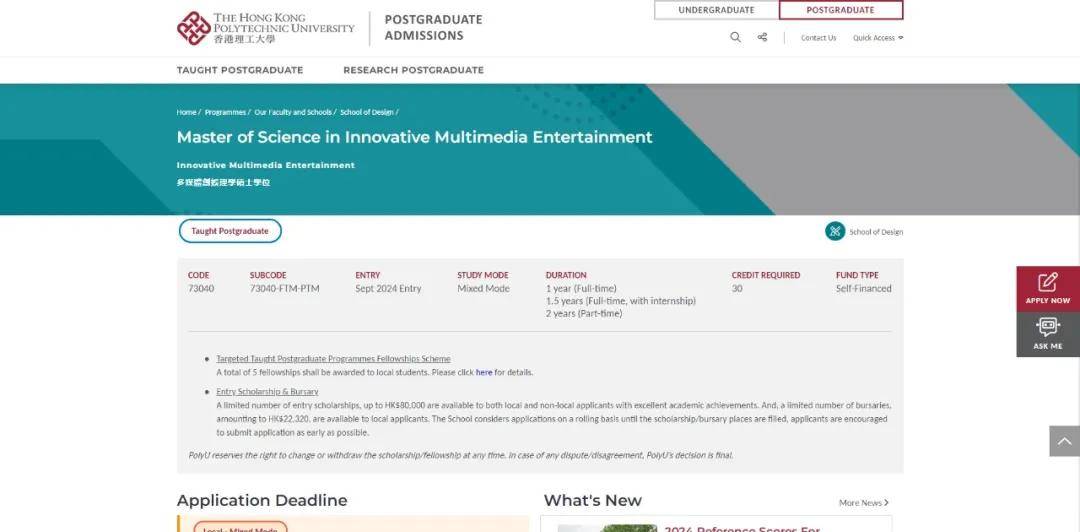Click the 'here' link for fellowship details
Screen dimensions: 1080x532
tap(484, 373)
